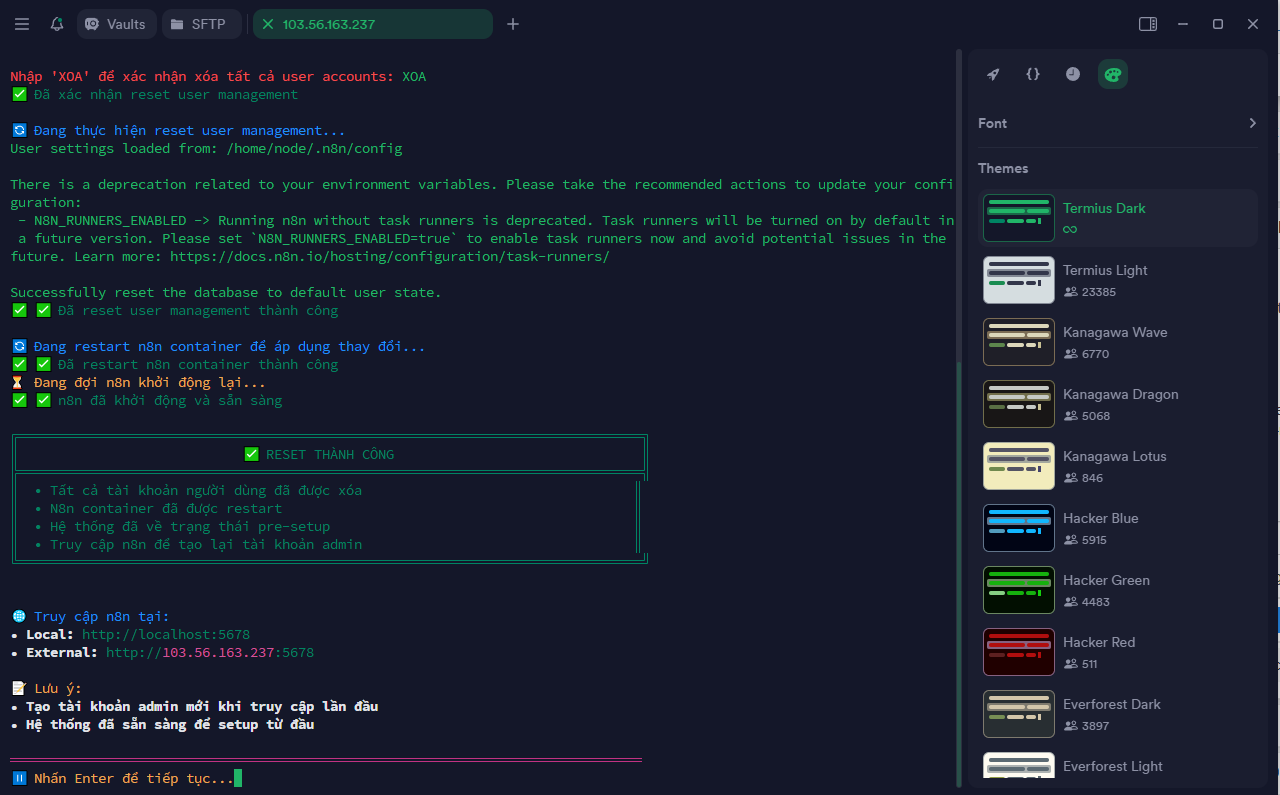Click the 'Nhấn Enter để tiếp tục' prompt
The image size is (1280, 795).
134,778
